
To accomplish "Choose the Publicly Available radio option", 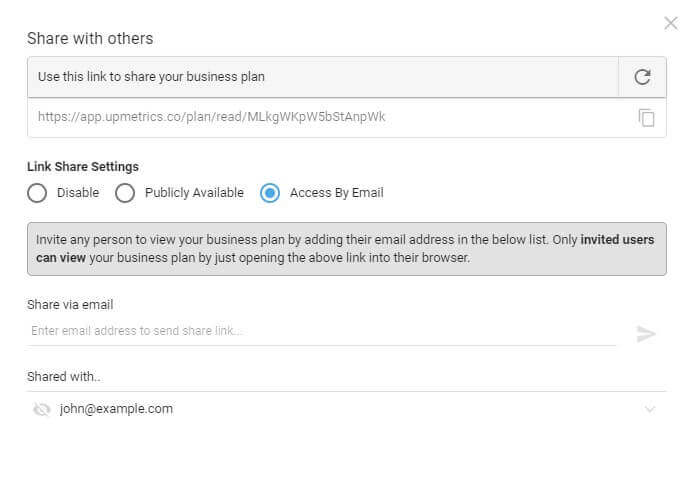I will [125, 193].
